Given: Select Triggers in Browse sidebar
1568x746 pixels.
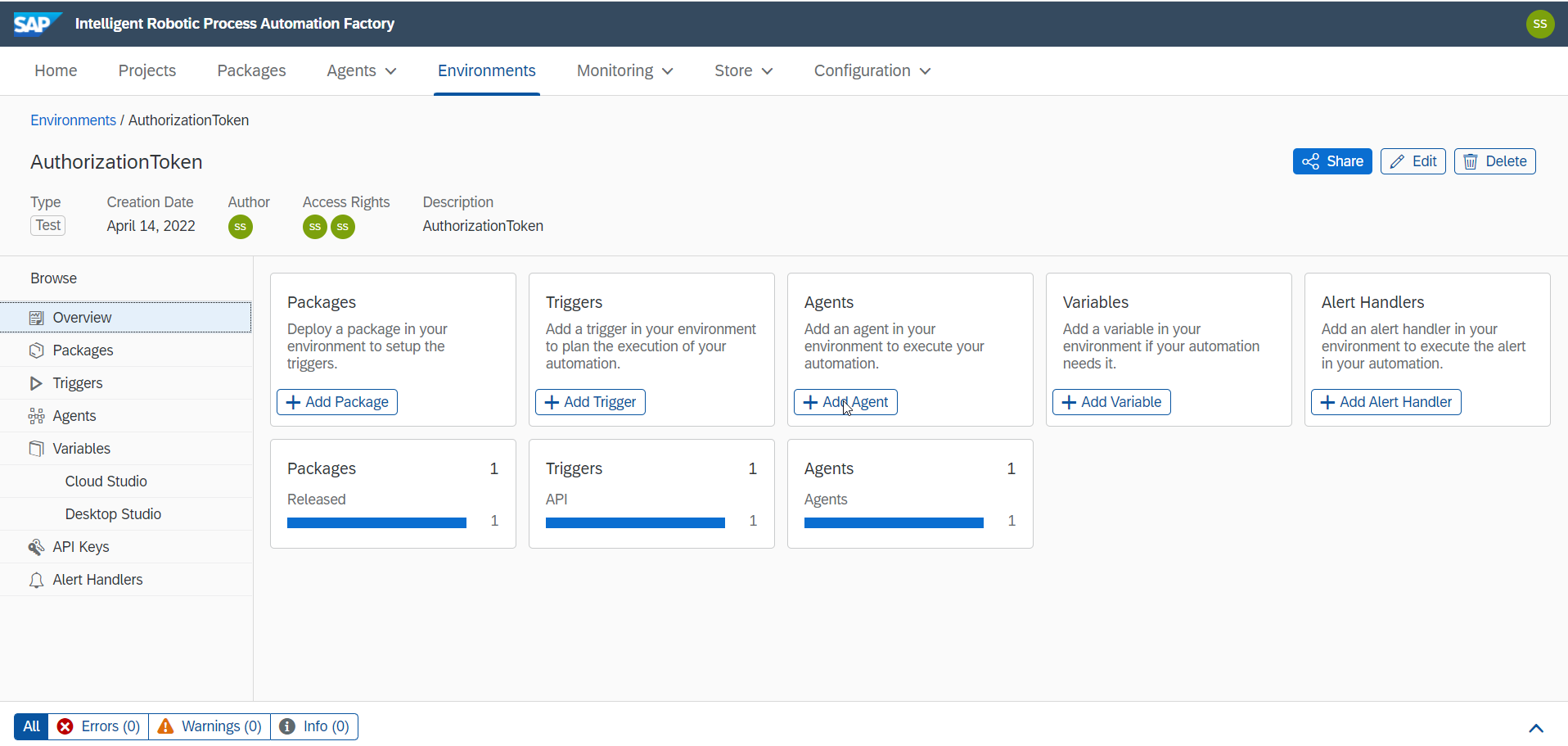Looking at the screenshot, I should click(126, 383).
